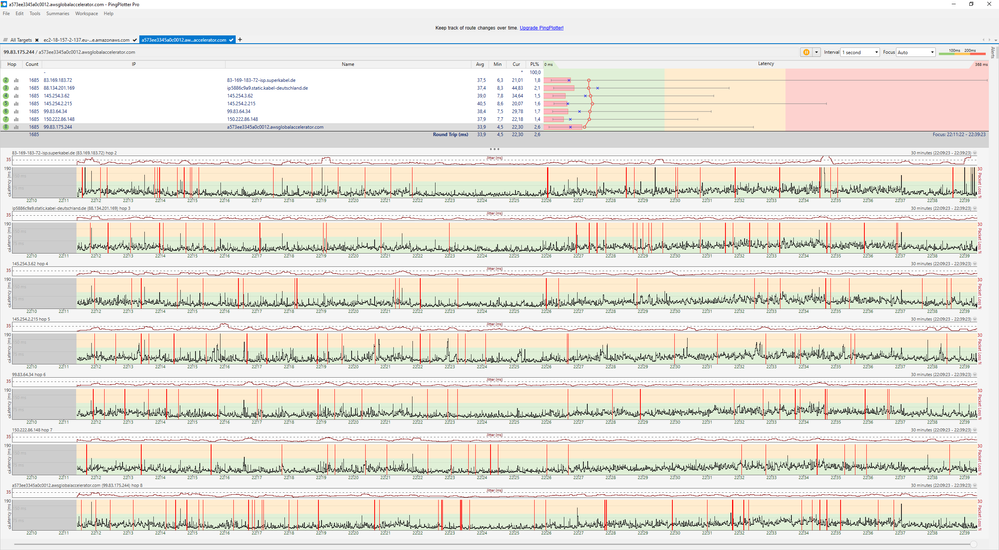Click the green hop 7 number badge
Screen dimensions: 999x550
pos(6,119)
